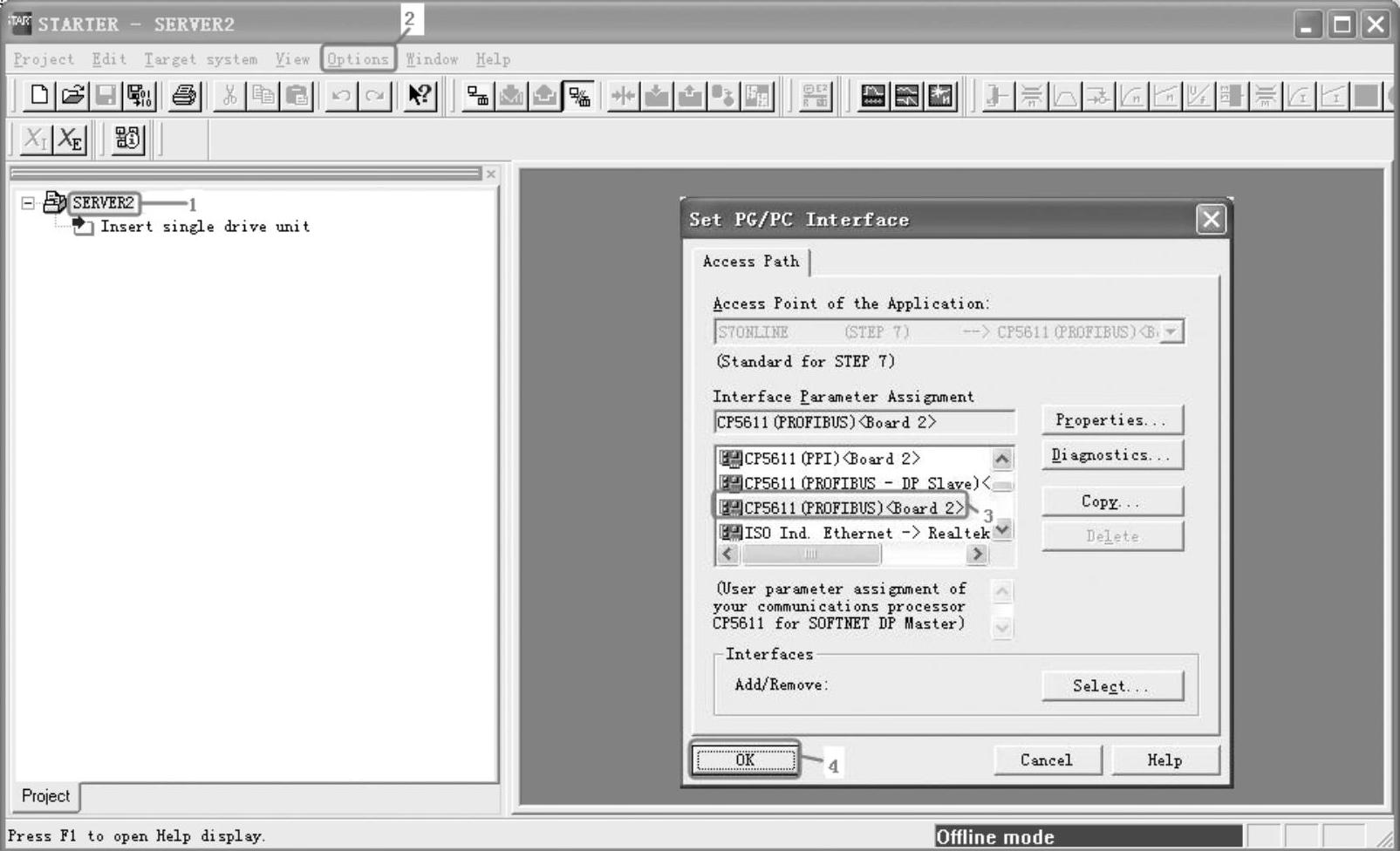The height and width of the screenshot is (851, 1400).
Task: Activate the context help arrow-question icon
Action: [x=420, y=95]
